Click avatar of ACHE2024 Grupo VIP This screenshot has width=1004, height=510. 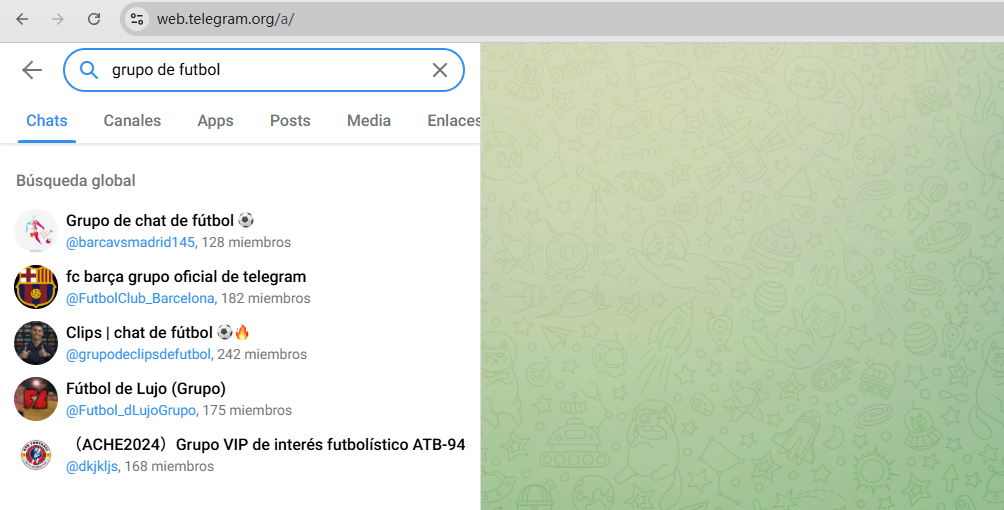[36, 455]
